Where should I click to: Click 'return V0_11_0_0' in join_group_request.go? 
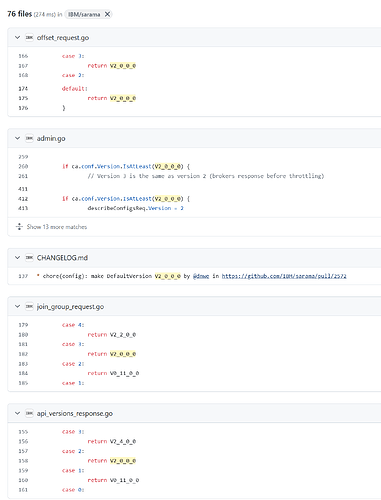tap(113, 373)
